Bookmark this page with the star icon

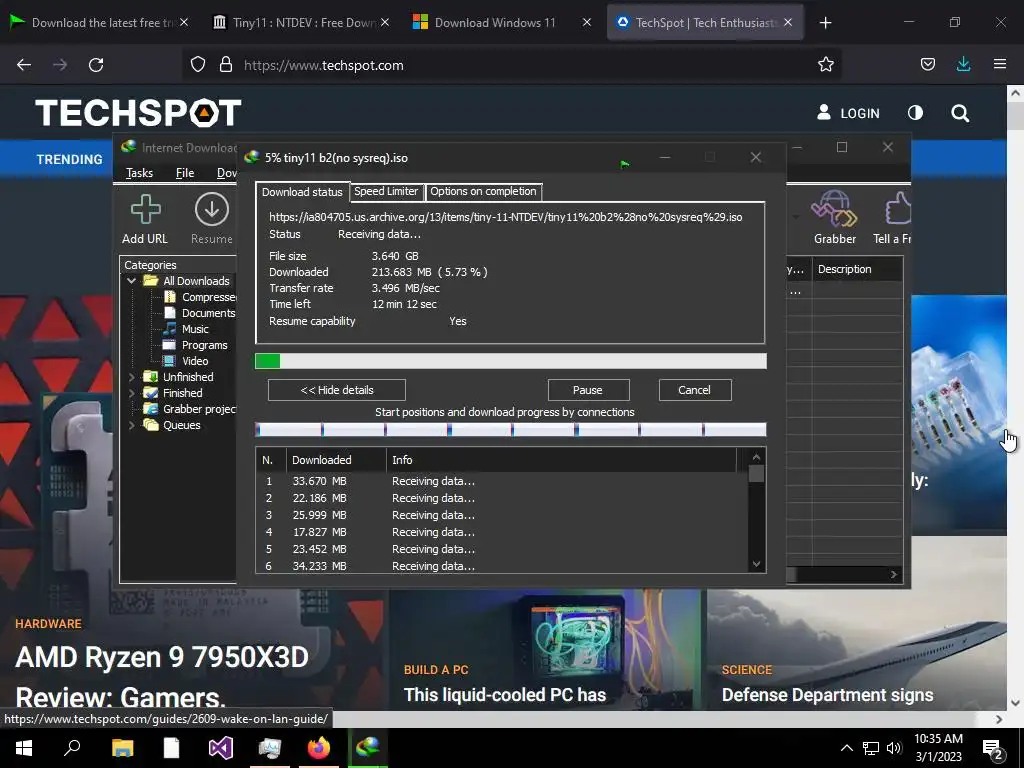pyautogui.click(x=825, y=64)
